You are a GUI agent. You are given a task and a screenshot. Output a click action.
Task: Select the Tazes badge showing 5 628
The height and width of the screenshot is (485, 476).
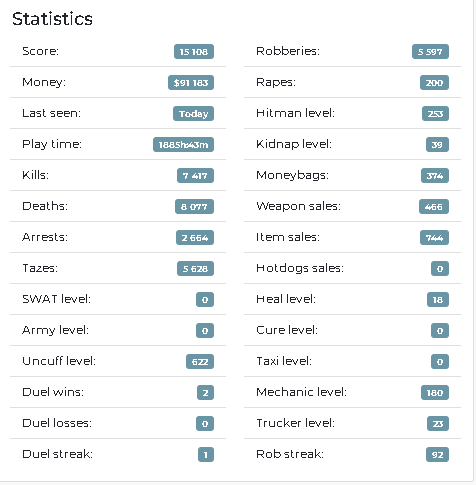(x=195, y=269)
